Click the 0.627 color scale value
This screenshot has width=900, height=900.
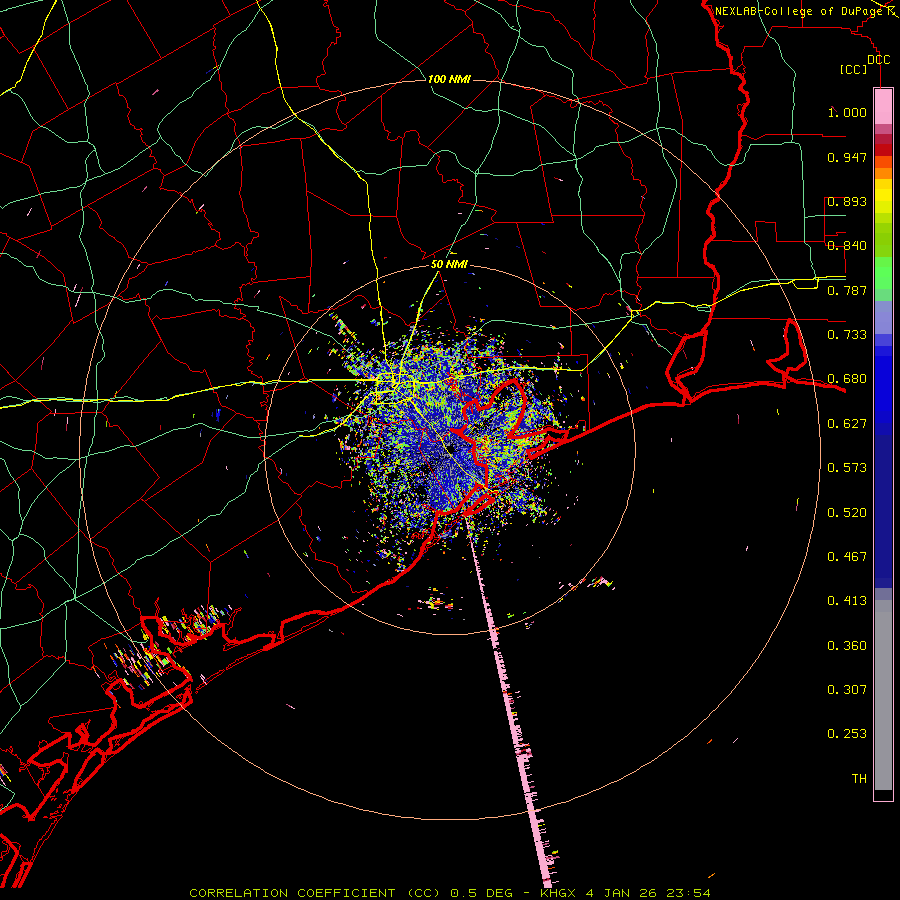click(x=847, y=424)
